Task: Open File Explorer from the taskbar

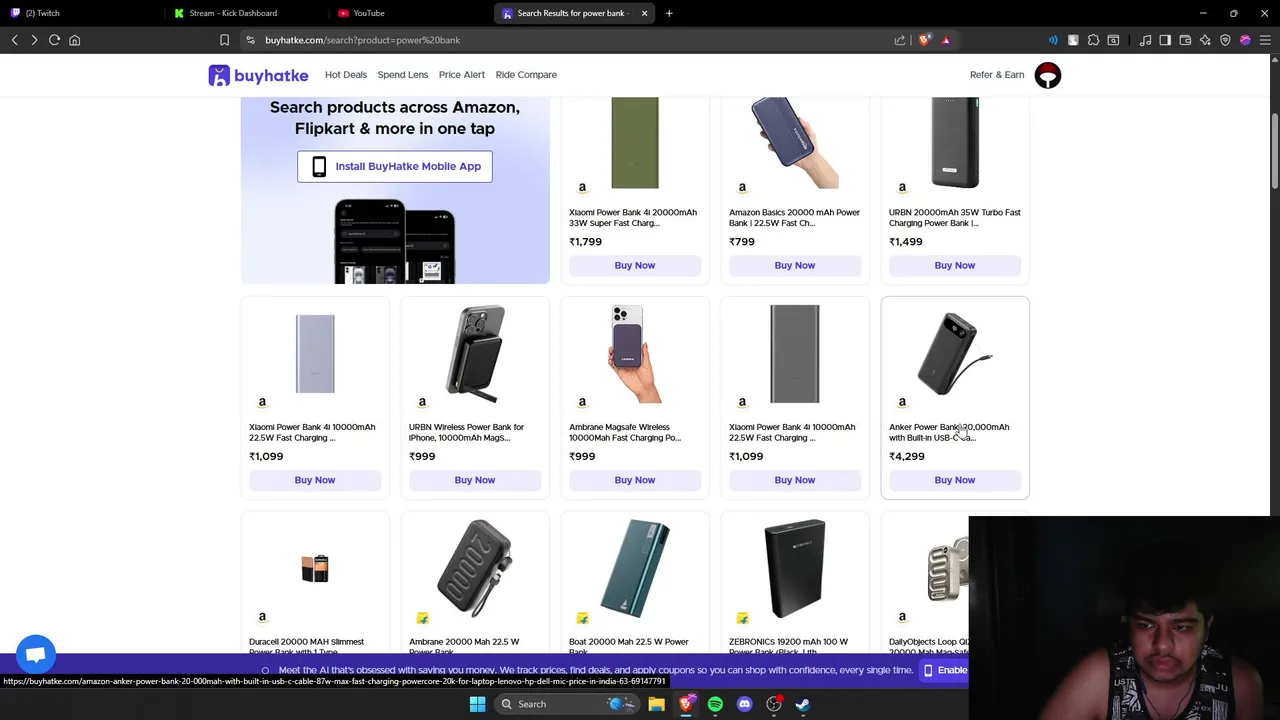Action: pos(656,704)
